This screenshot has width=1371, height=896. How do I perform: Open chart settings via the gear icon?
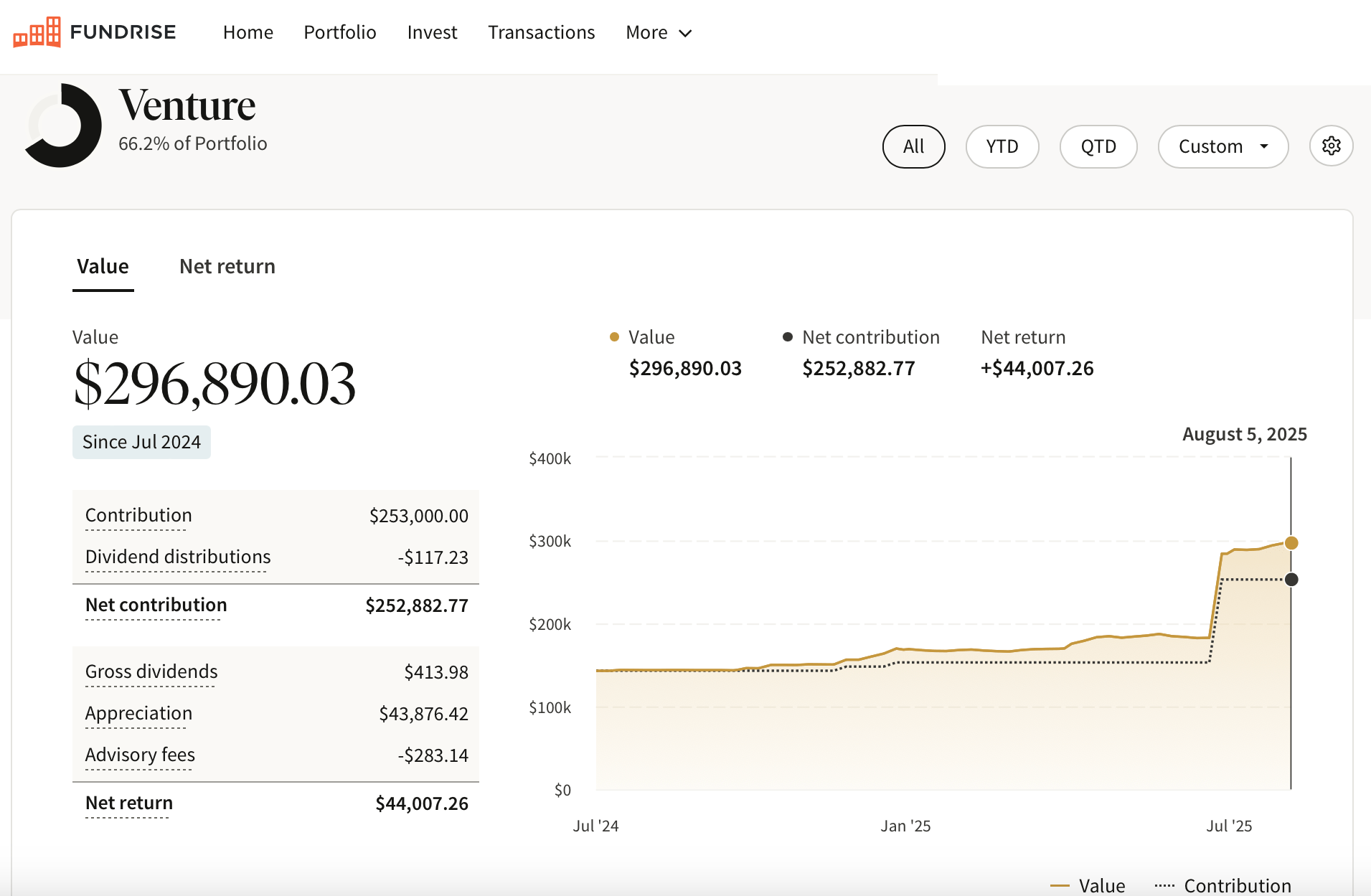[x=1332, y=146]
